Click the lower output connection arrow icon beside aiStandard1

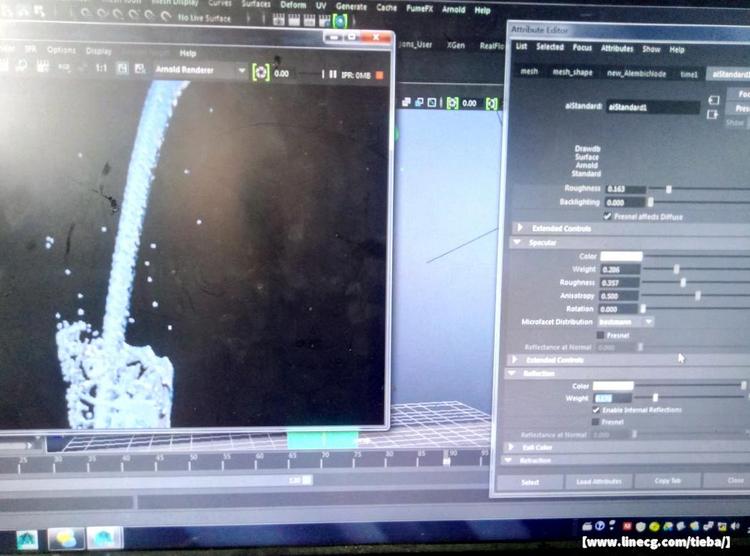tap(713, 114)
